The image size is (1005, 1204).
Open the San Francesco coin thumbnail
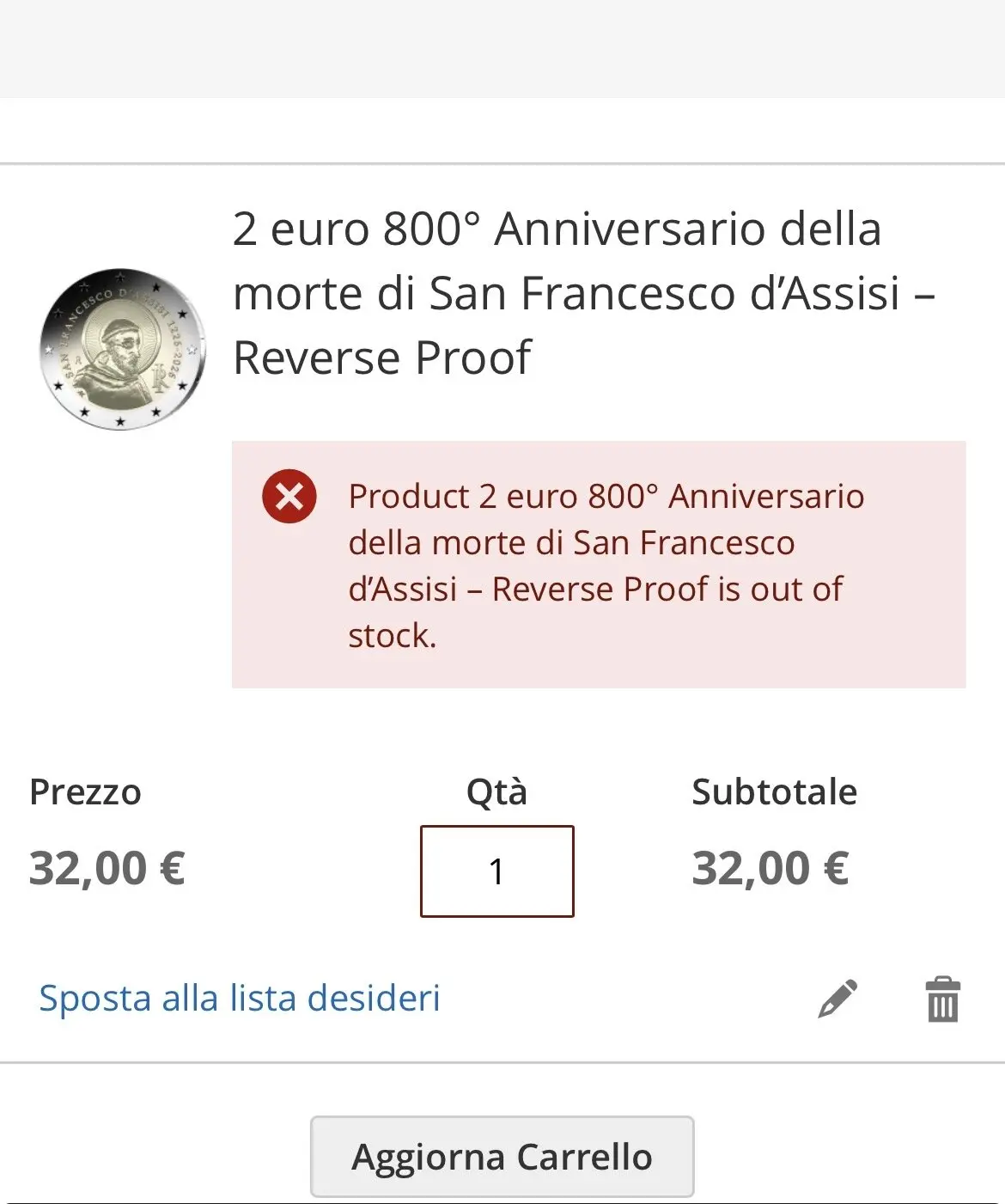[x=122, y=349]
